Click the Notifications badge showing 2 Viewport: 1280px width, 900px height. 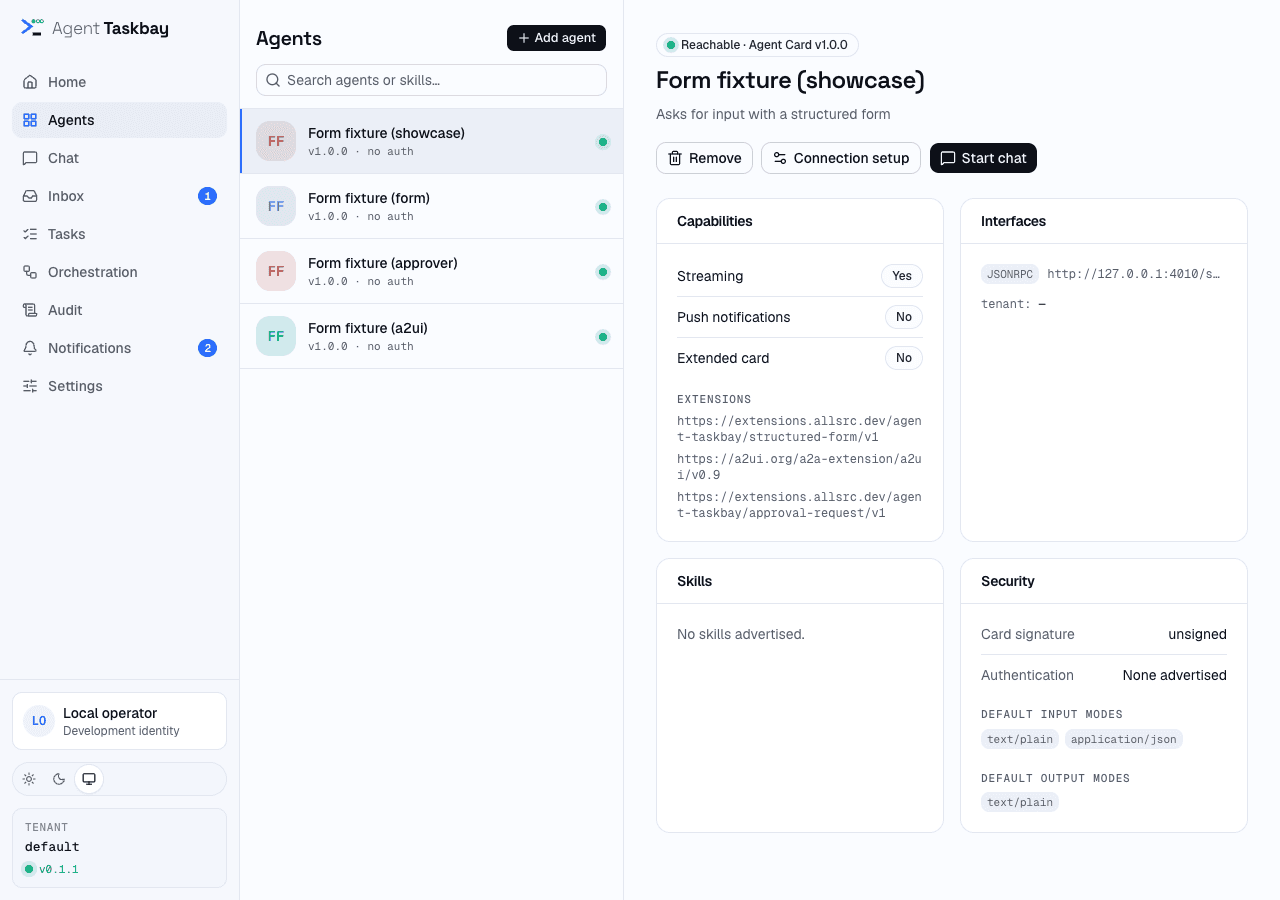(x=207, y=348)
